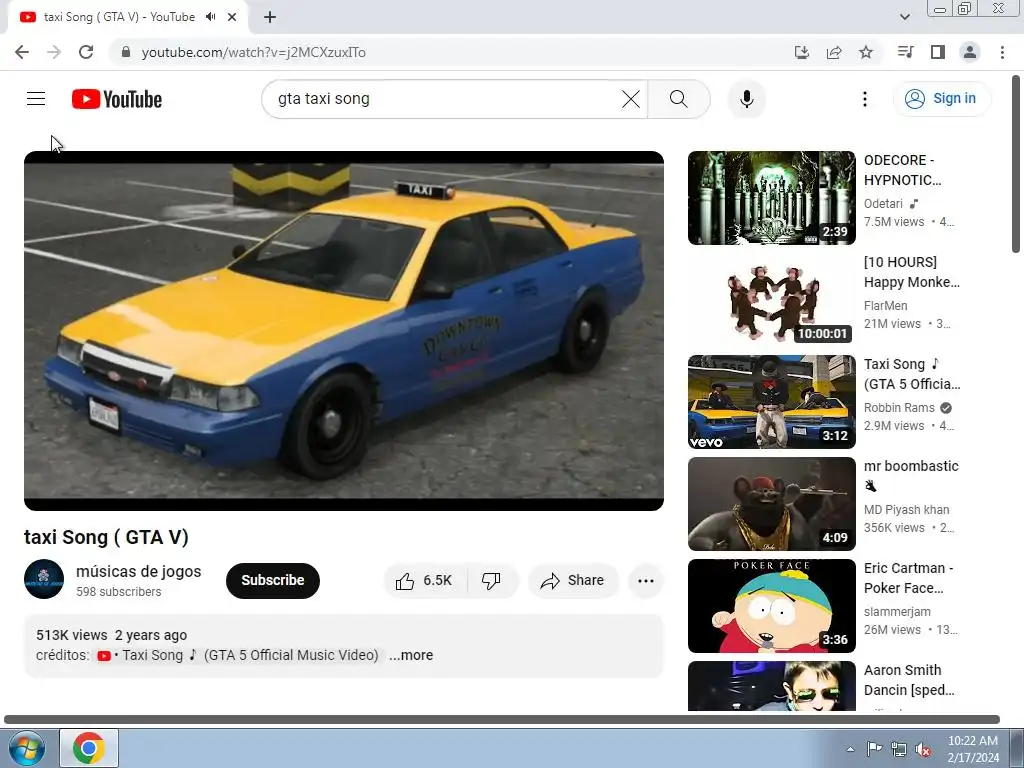1024x768 pixels.
Task: Dislike the video with thumbs down
Action: (x=492, y=581)
